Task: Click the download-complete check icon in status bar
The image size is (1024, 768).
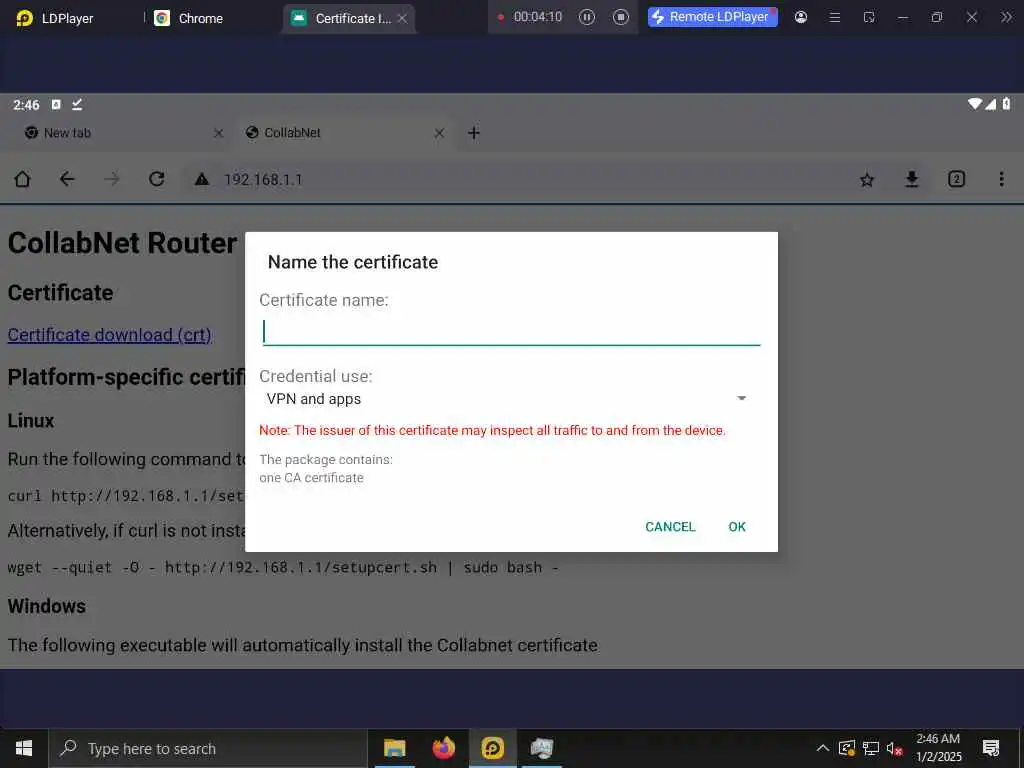Action: tap(77, 104)
